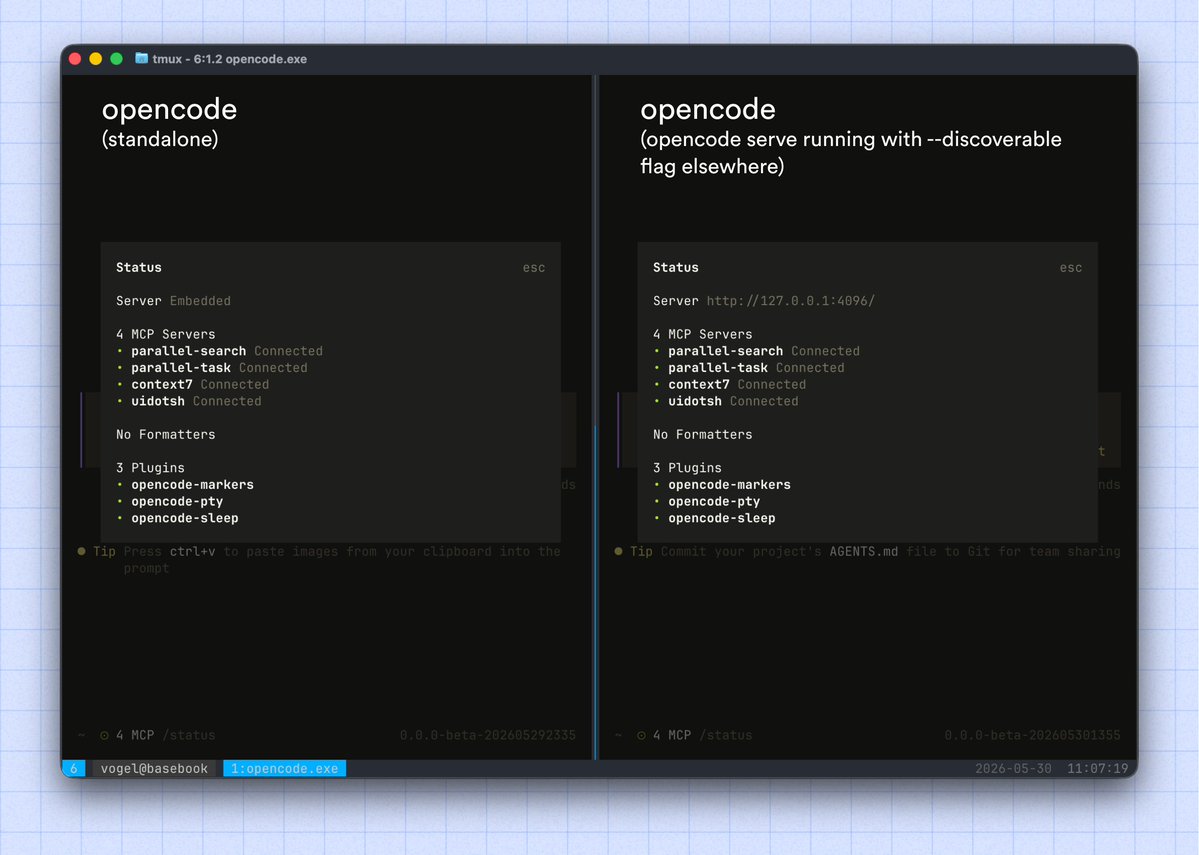The width and height of the screenshot is (1199, 855).
Task: Select parallel-search in the left pane MCP list
Action: (x=188, y=351)
